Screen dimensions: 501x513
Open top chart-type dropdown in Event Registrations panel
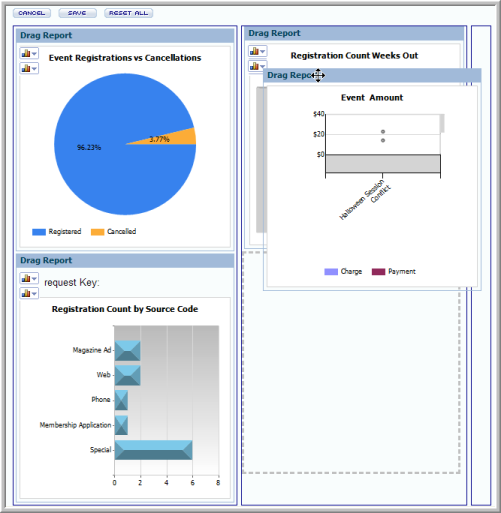tap(29, 53)
